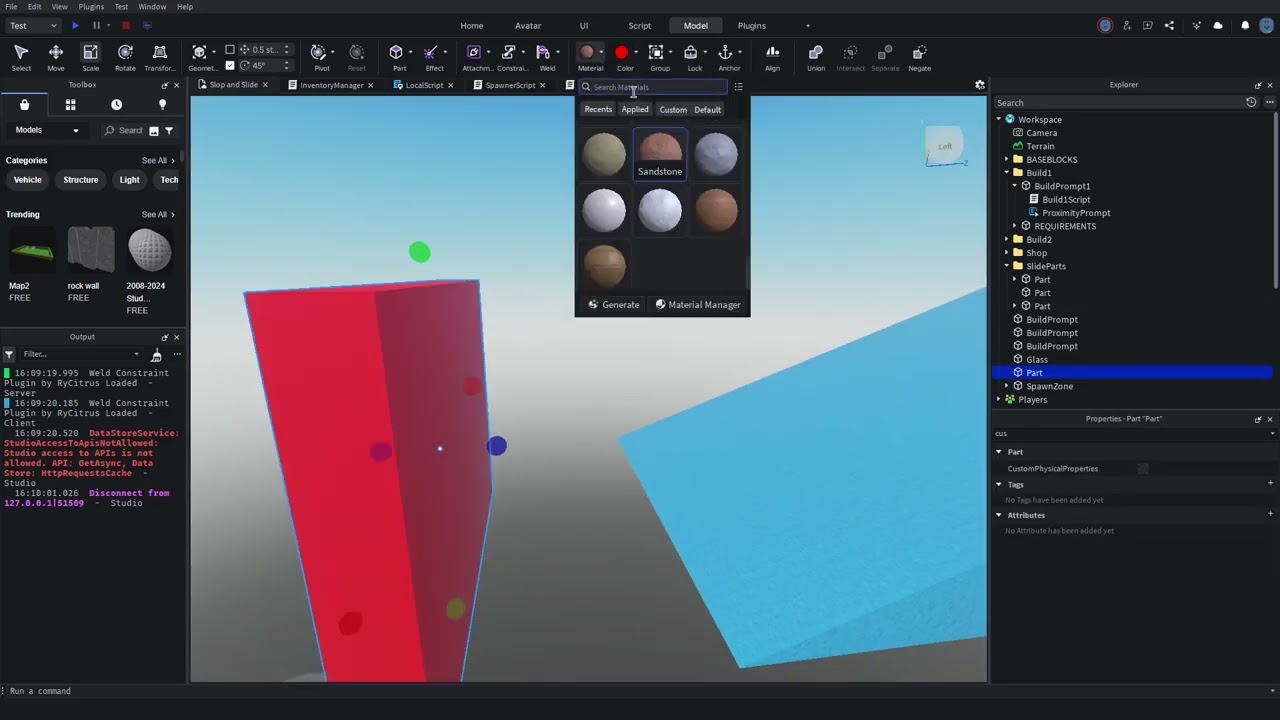Screen dimensions: 1280x720
Task: Click the Run a command bar
Action: (640, 691)
